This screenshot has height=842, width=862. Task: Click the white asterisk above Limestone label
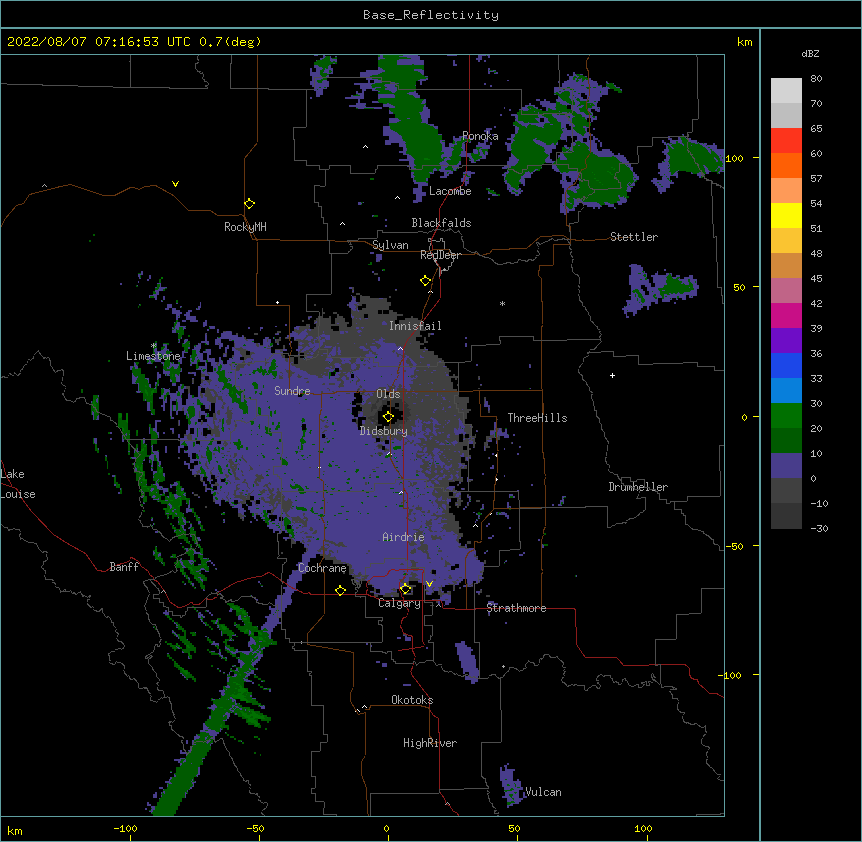pos(154,346)
